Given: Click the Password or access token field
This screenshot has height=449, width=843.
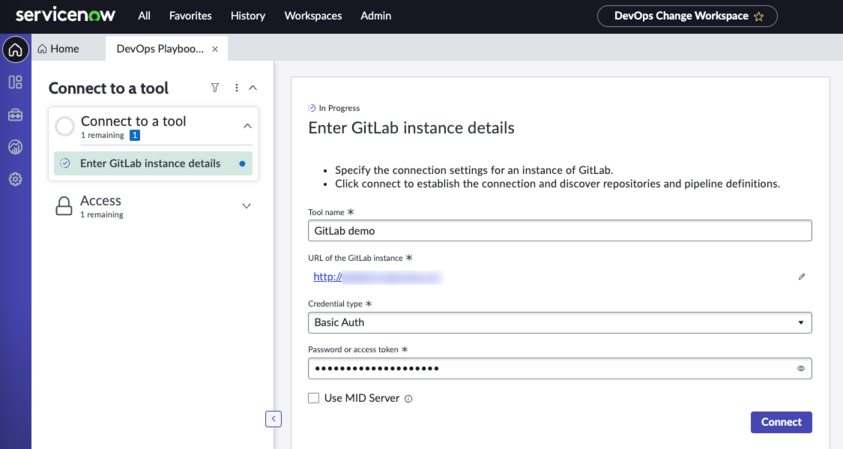Looking at the screenshot, I should tap(560, 368).
